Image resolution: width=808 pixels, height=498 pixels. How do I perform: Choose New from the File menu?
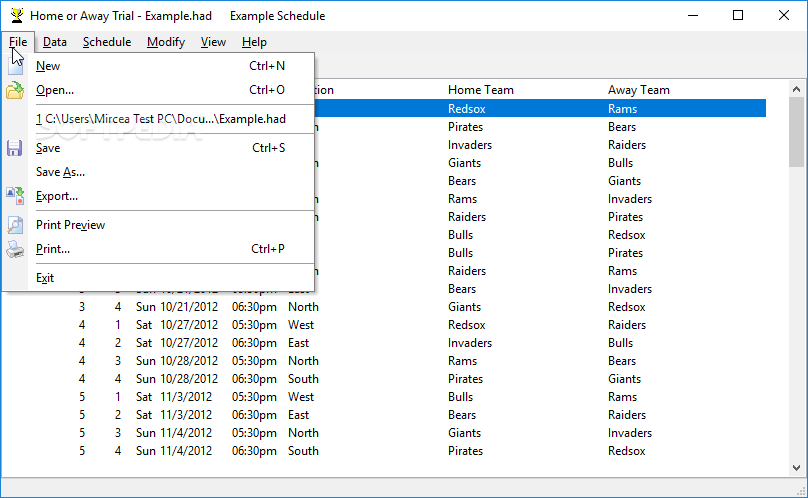158,66
